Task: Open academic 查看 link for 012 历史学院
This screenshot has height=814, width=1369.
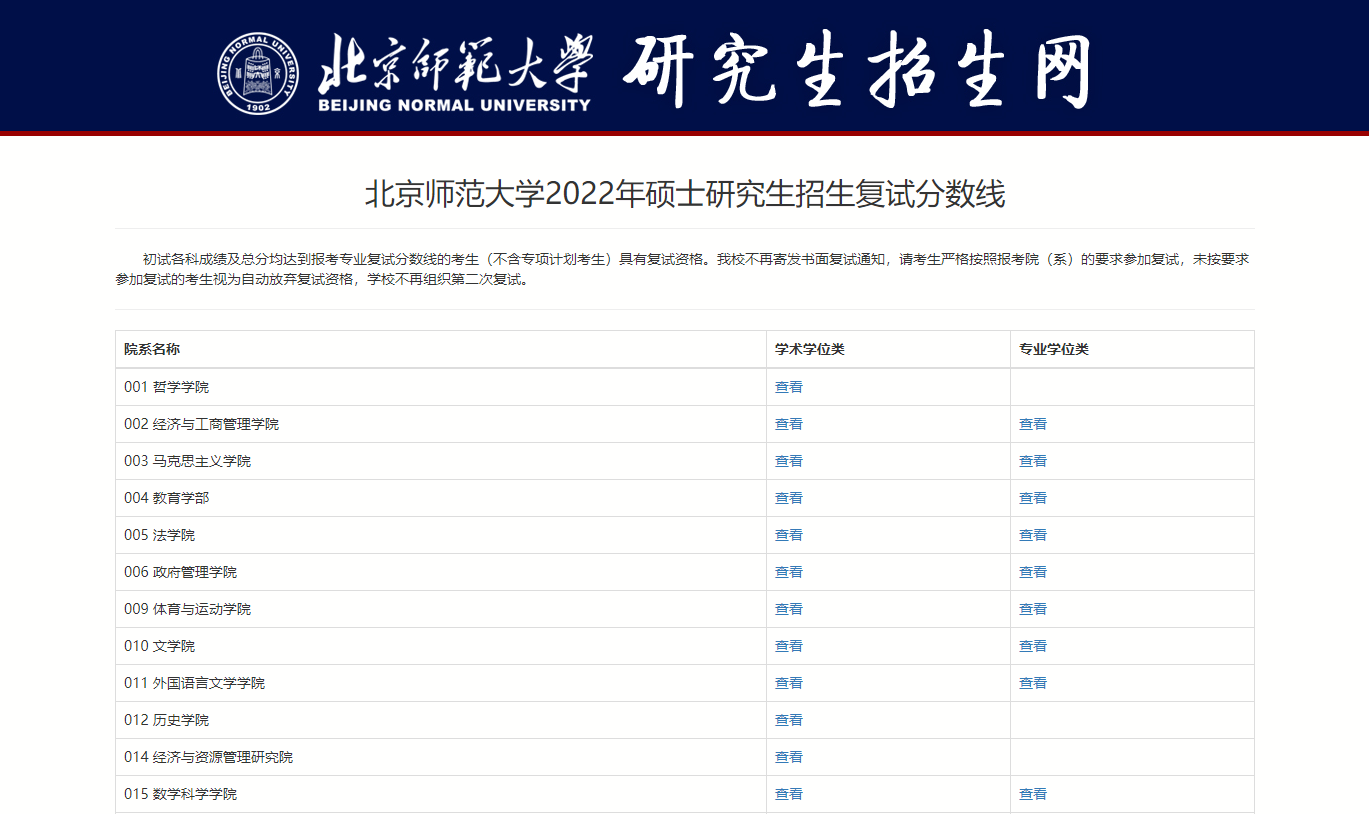Action: pos(789,720)
